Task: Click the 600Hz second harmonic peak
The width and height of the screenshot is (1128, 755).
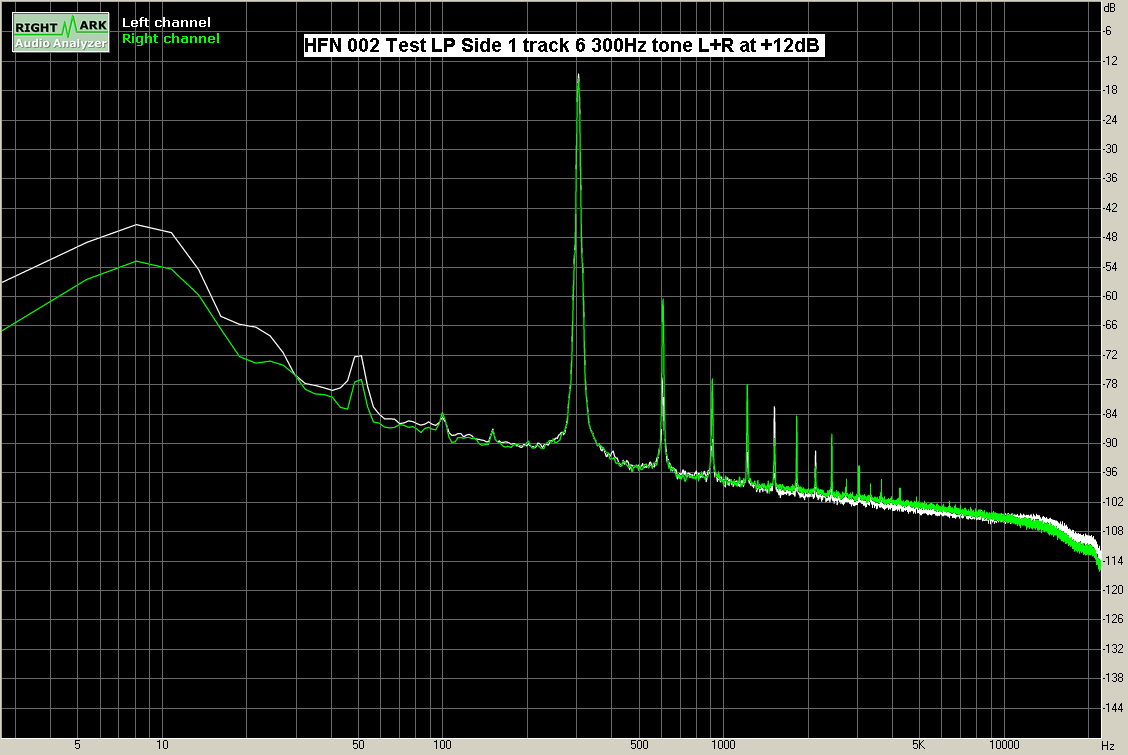Action: click(x=663, y=300)
